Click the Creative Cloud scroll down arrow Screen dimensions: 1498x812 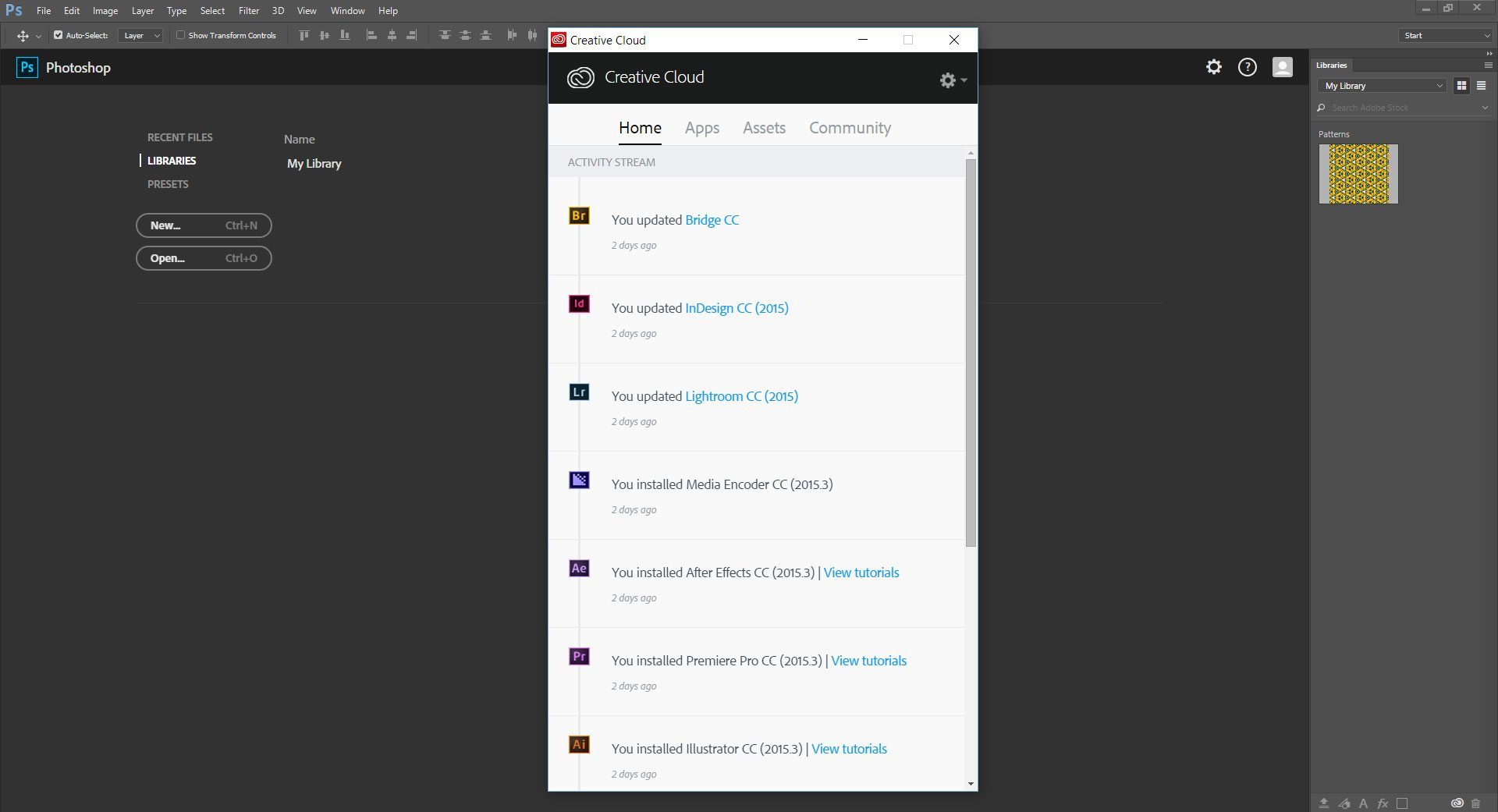pos(971,784)
